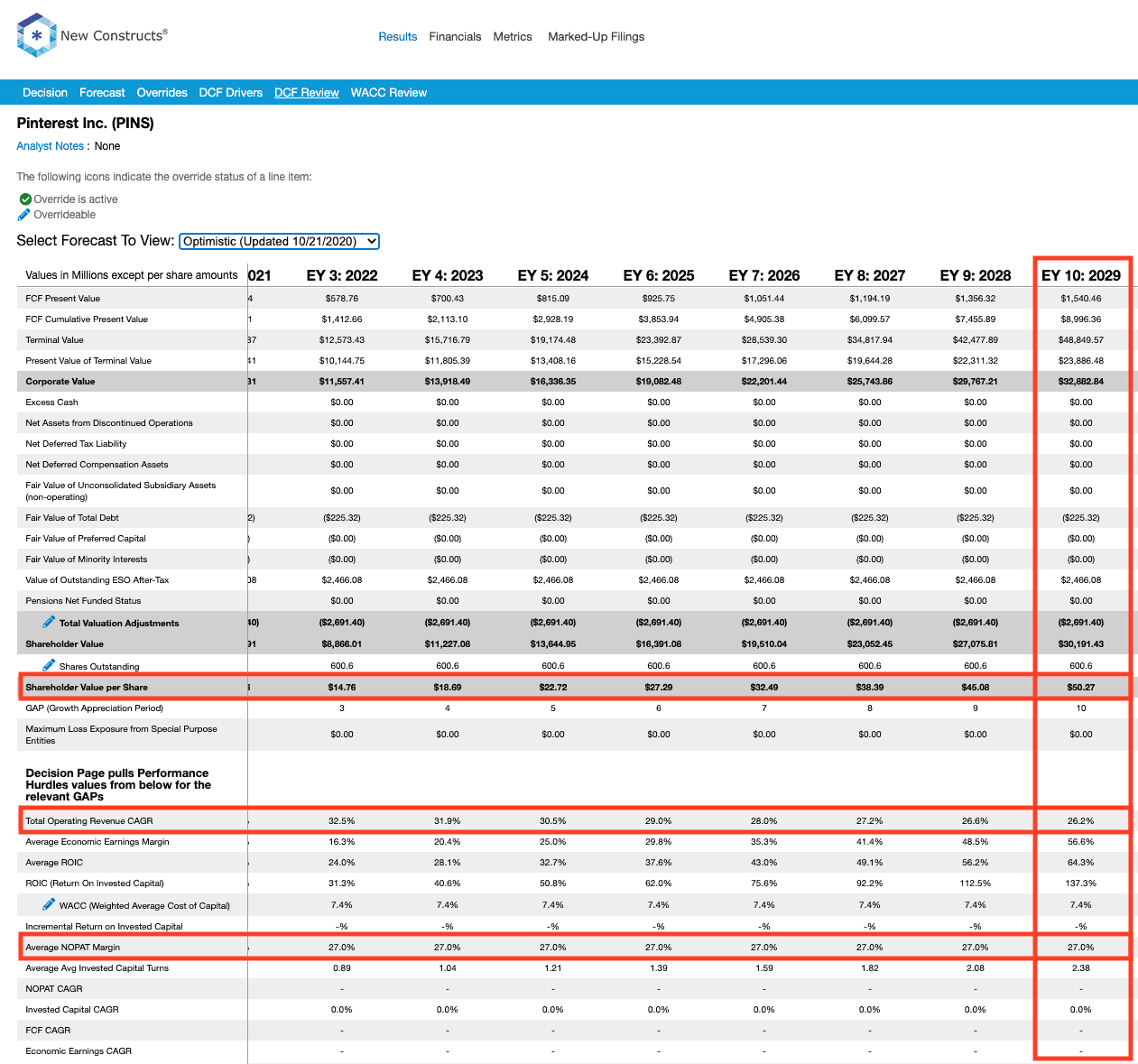
Task: Select the 'FCF Cumulative Present Value' row label
Action: coord(87,319)
